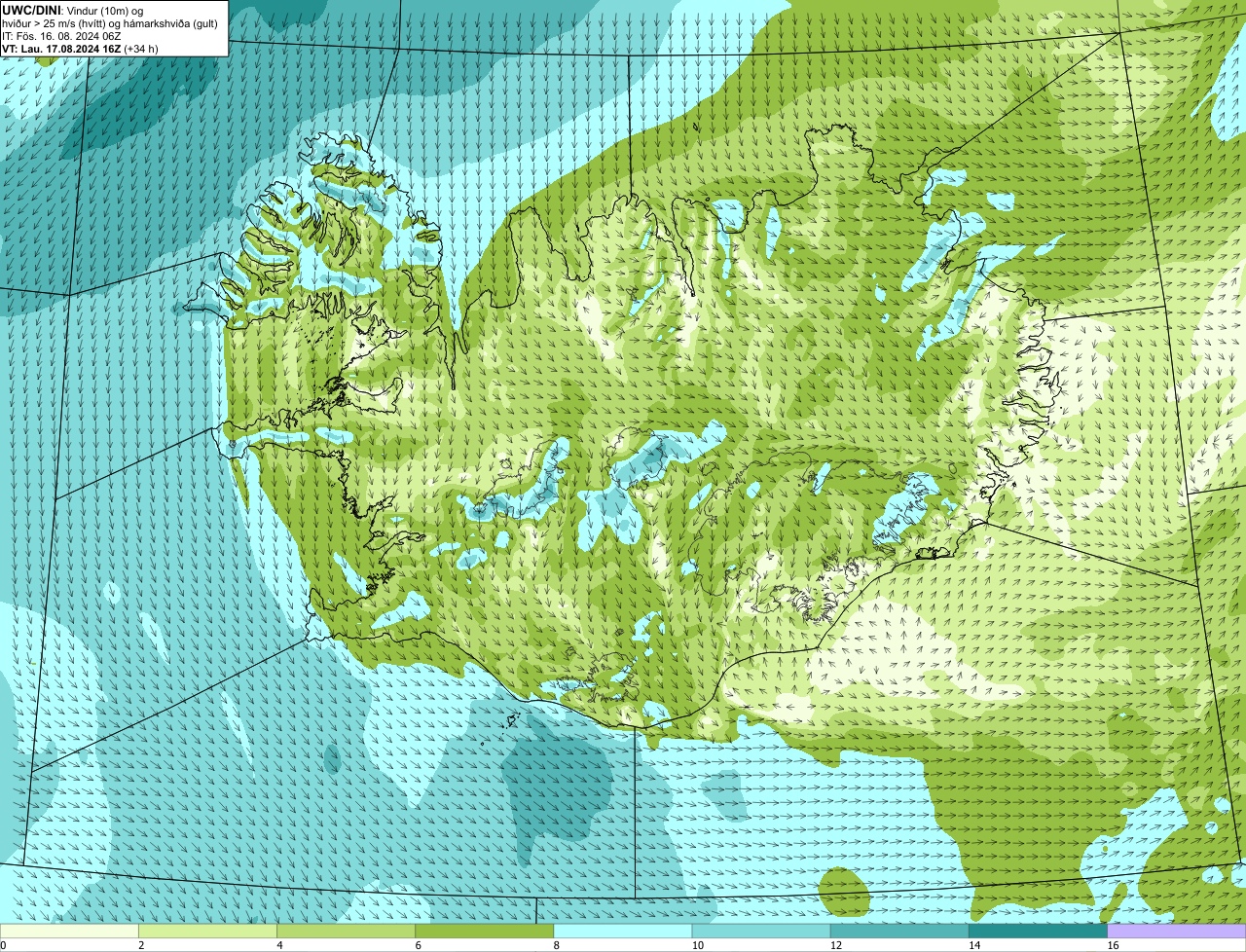Click the line 'hviður > 25 m/s (hvítt) og hámarkshviða (gult)'
The height and width of the screenshot is (952, 1246).
pos(110,23)
